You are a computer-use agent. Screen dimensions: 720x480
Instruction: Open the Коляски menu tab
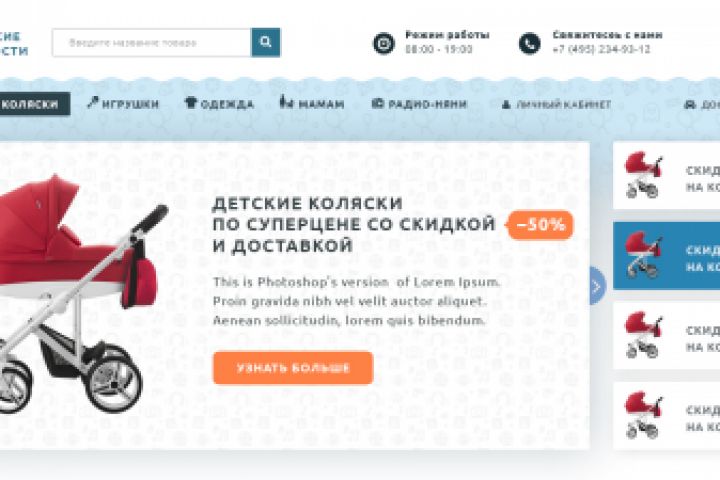pos(34,104)
